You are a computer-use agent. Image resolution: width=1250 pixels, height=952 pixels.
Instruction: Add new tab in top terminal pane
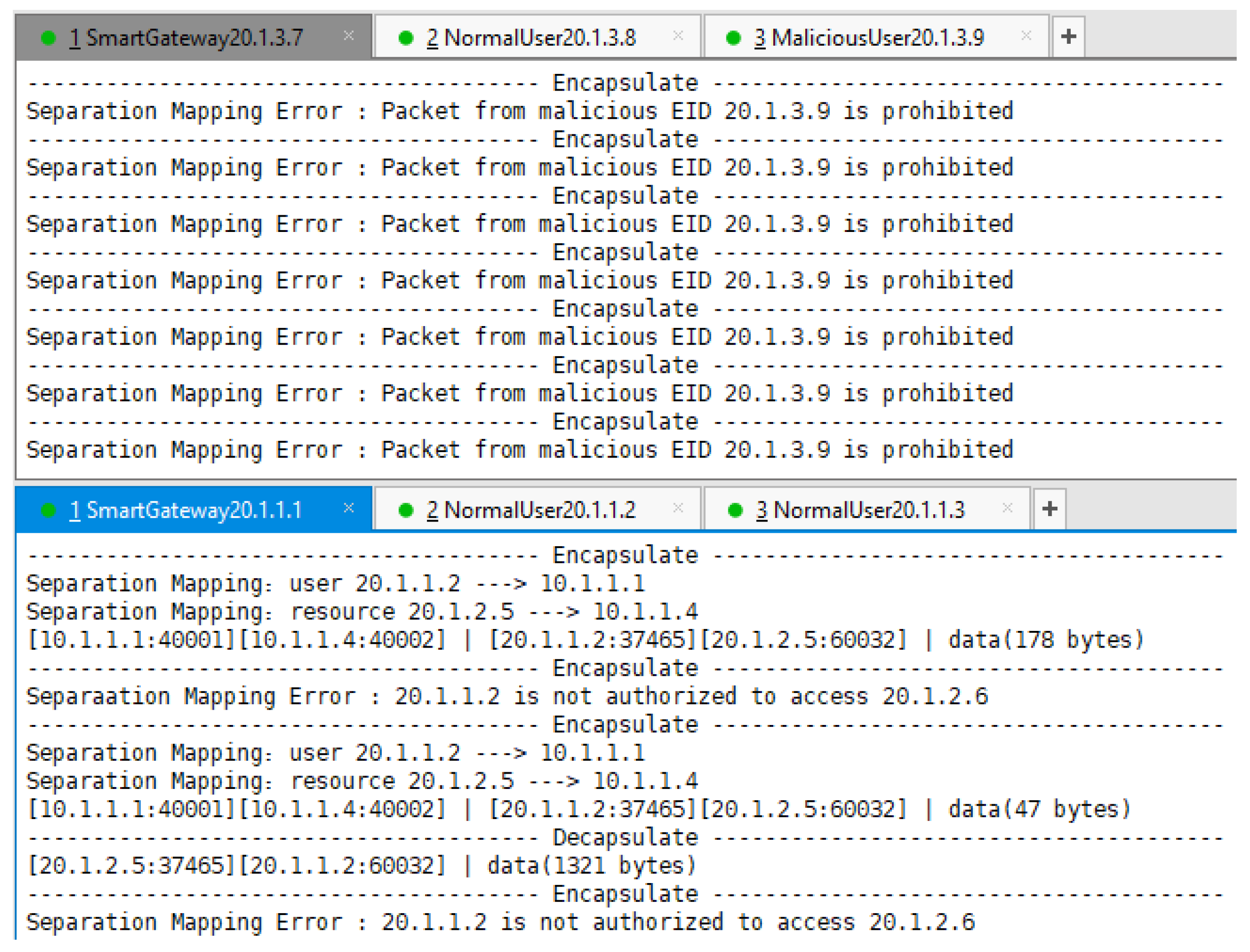point(1068,37)
